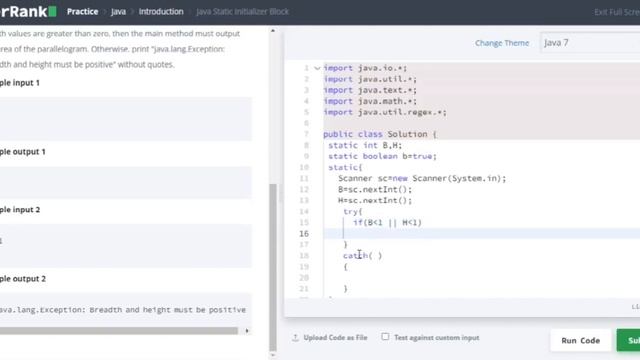The width and height of the screenshot is (640, 360).
Task: Collapse code fold arrow on line 1
Action: coord(317,68)
